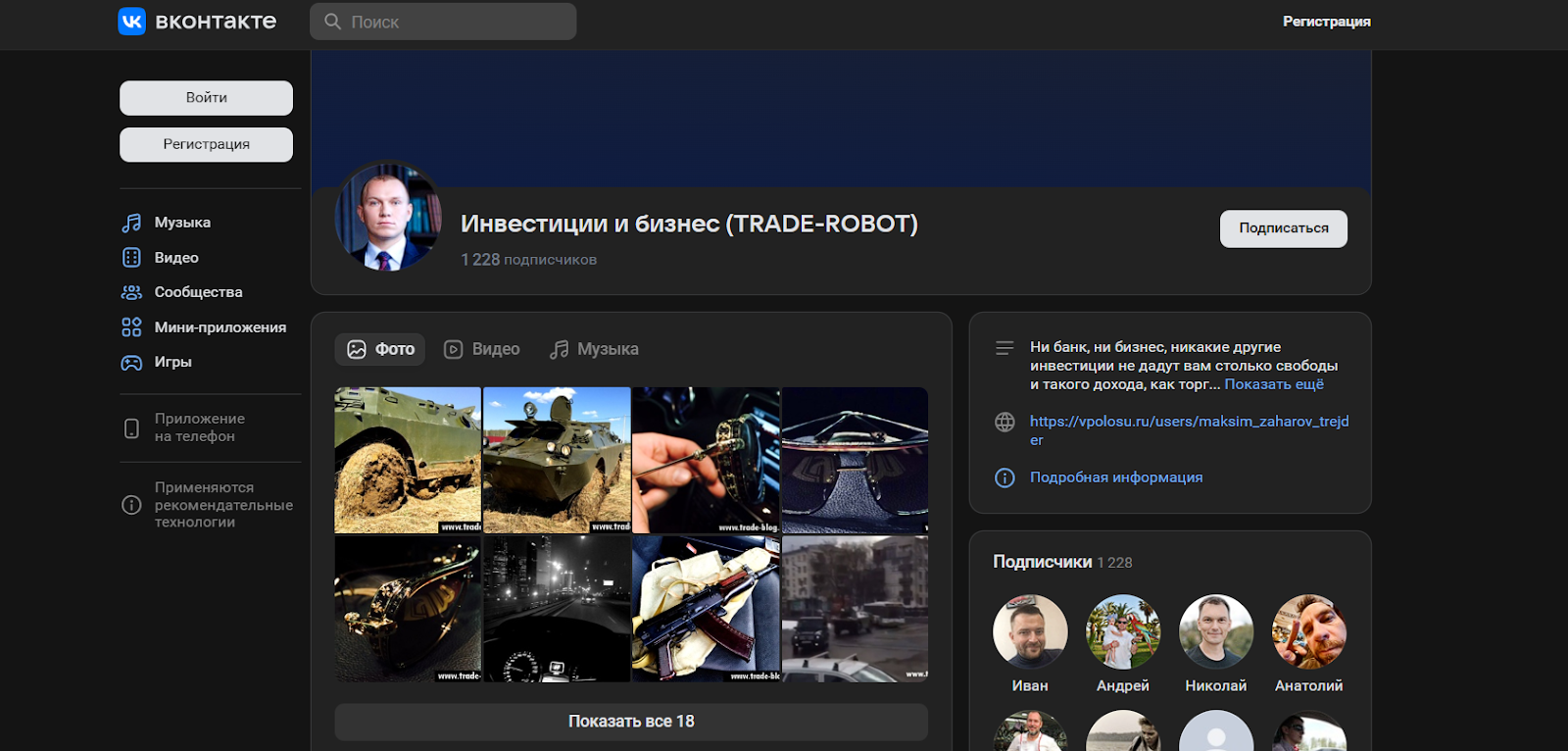Switch to the Видео tab
Image resolution: width=1568 pixels, height=751 pixels.
[x=482, y=349]
